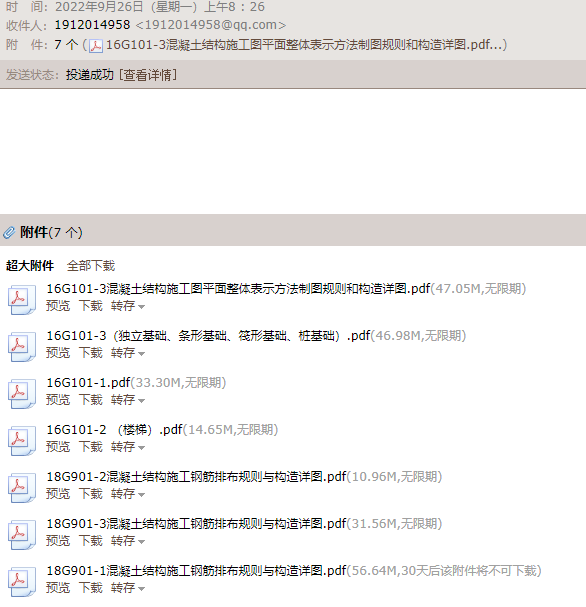Click recipient address 1912014958@qq.com
The height and width of the screenshot is (607, 586).
(x=211, y=25)
